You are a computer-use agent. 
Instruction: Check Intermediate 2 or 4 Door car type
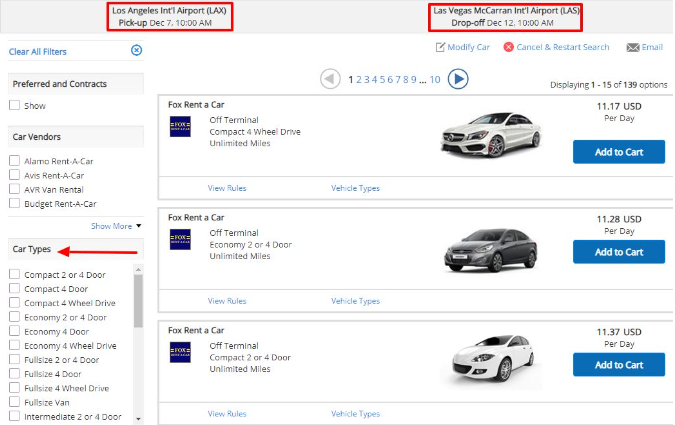14,416
